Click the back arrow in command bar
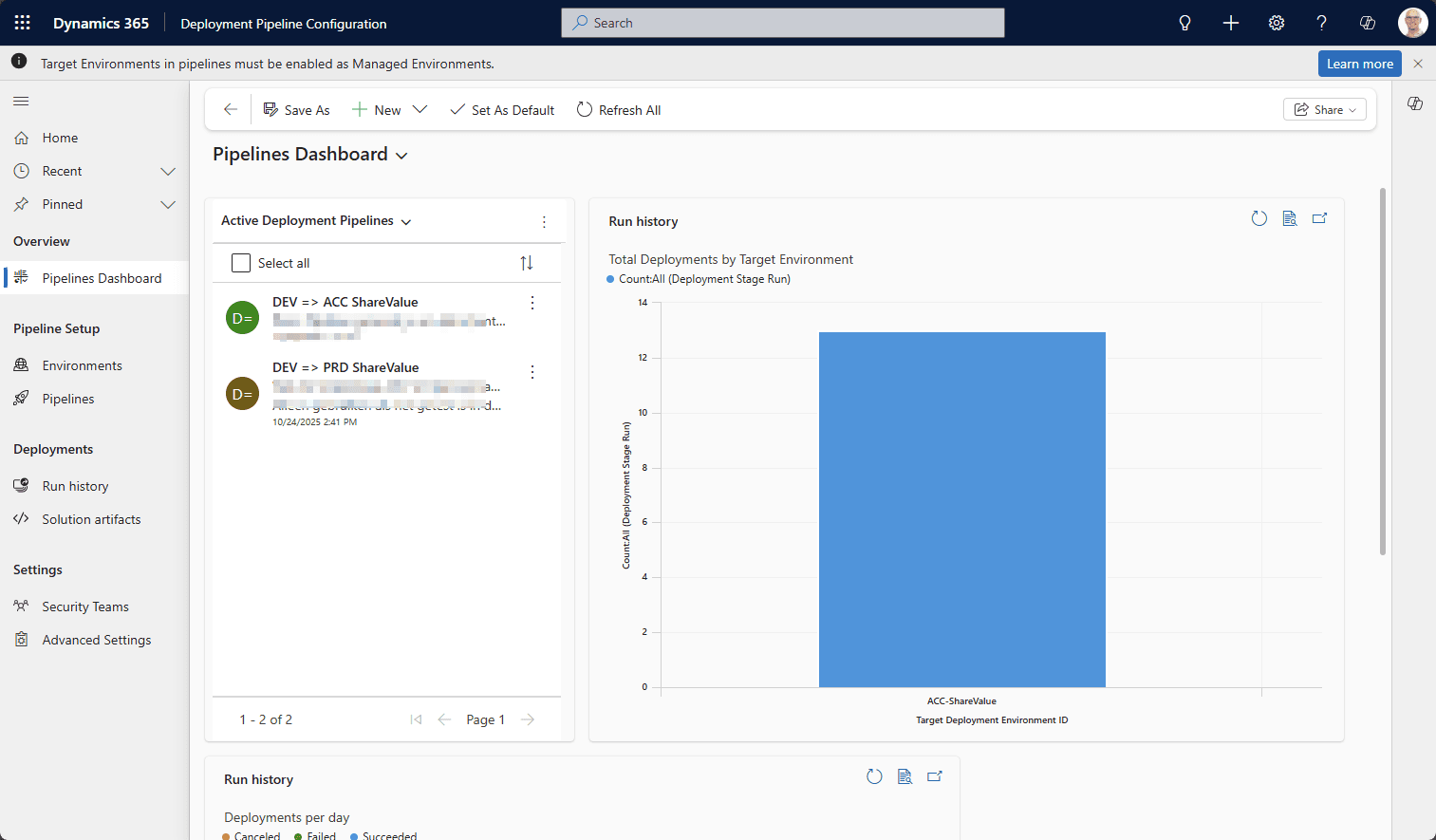Viewport: 1436px width, 840px height. [230, 110]
